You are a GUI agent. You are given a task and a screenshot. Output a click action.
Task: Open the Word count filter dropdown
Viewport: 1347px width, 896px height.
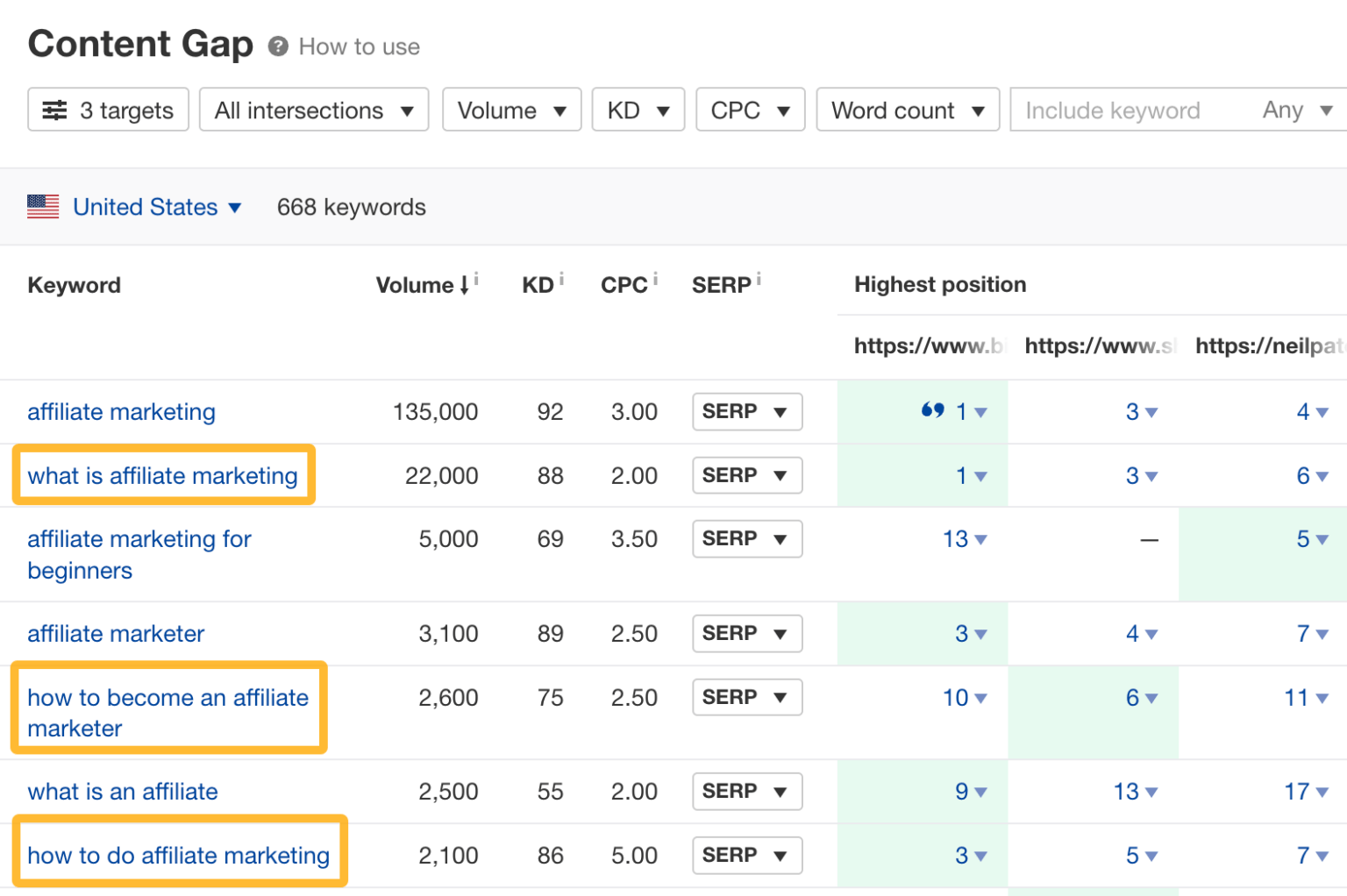[908, 110]
